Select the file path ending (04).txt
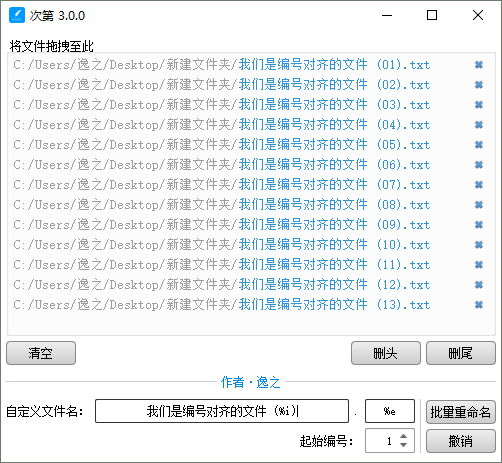The width and height of the screenshot is (502, 463). click(222, 125)
